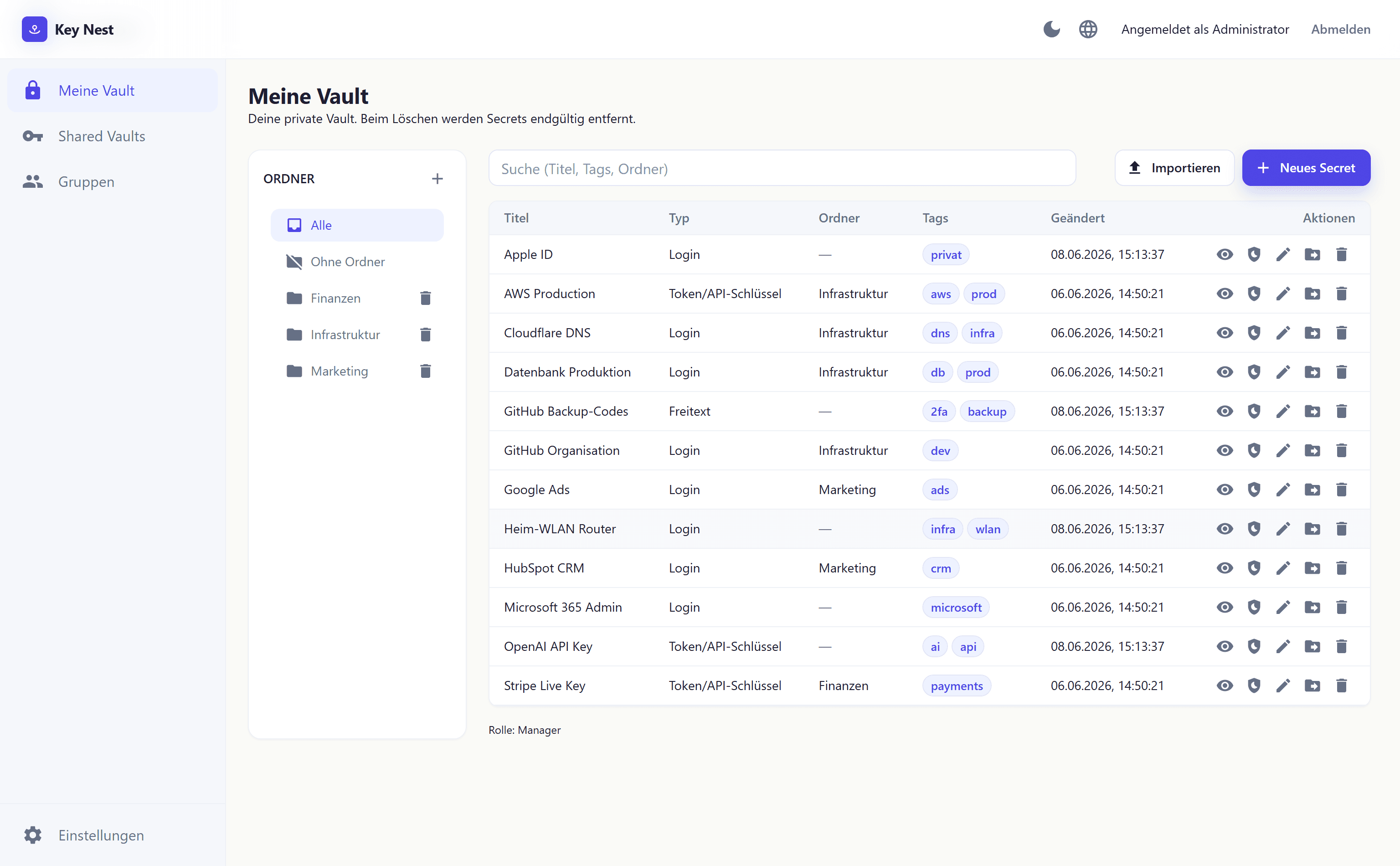
Task: Open shield icon for AWS Production
Action: (1254, 294)
